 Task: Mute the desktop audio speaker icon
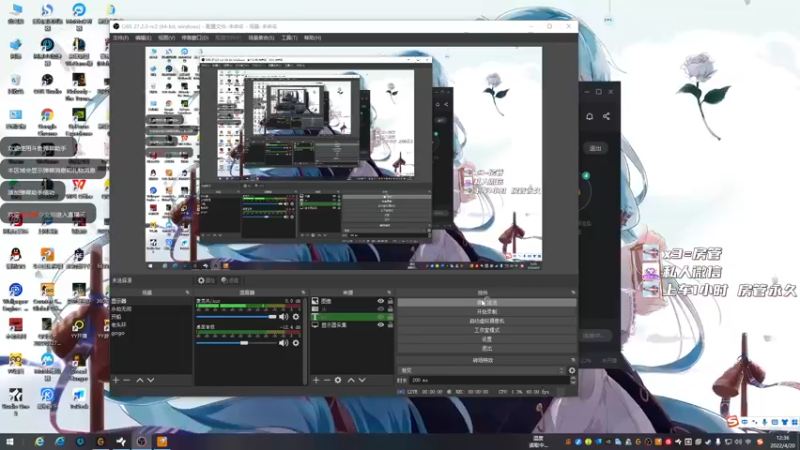click(284, 343)
